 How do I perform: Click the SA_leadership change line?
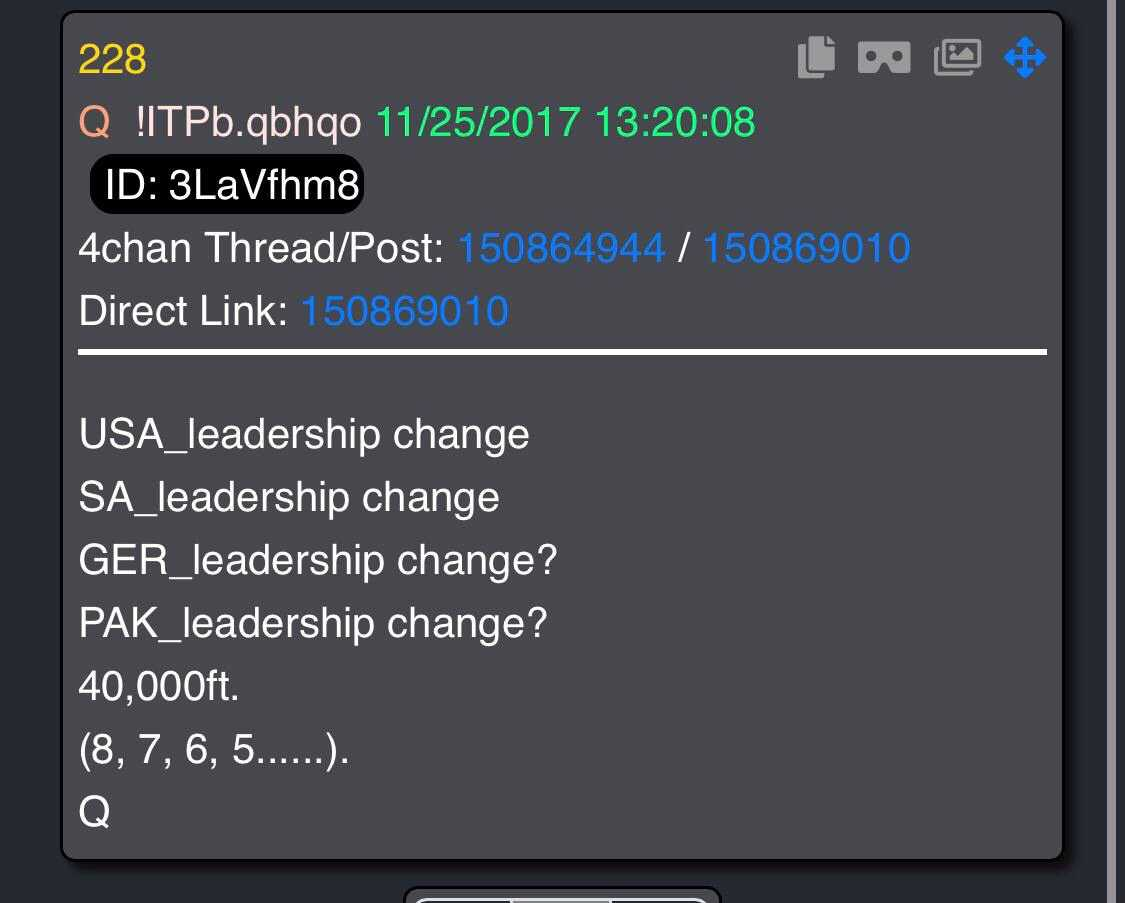pos(289,498)
